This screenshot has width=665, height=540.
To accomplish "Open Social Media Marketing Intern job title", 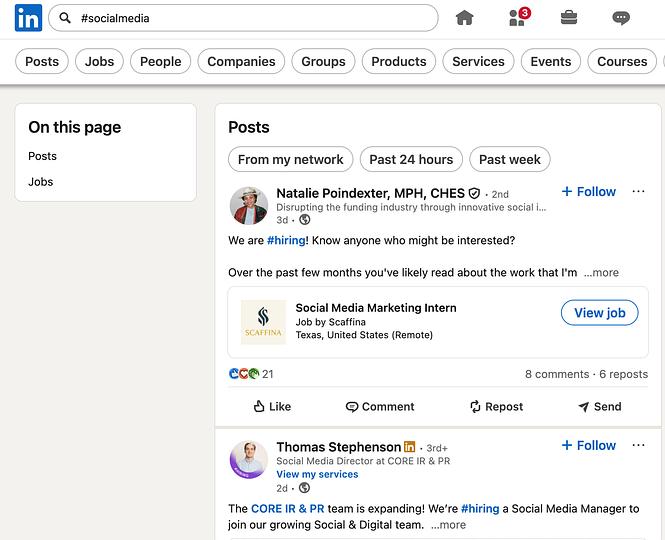I will (376, 308).
